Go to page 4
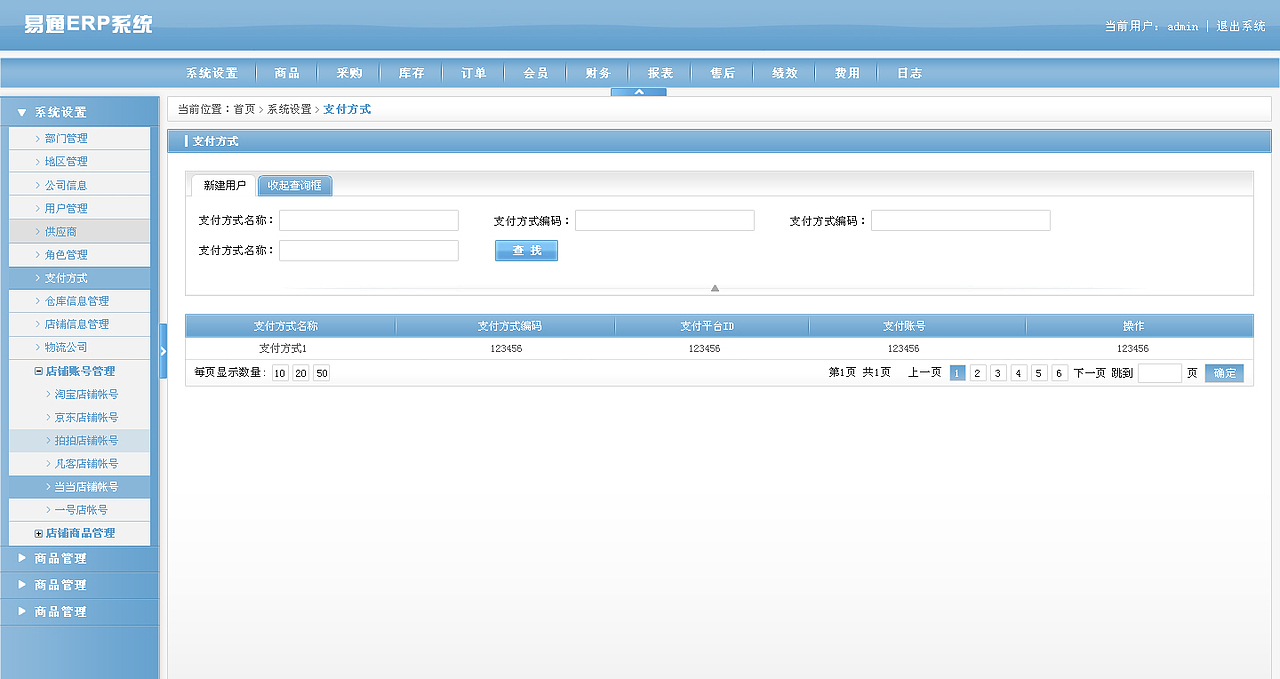This screenshot has width=1280, height=679. coord(1019,373)
